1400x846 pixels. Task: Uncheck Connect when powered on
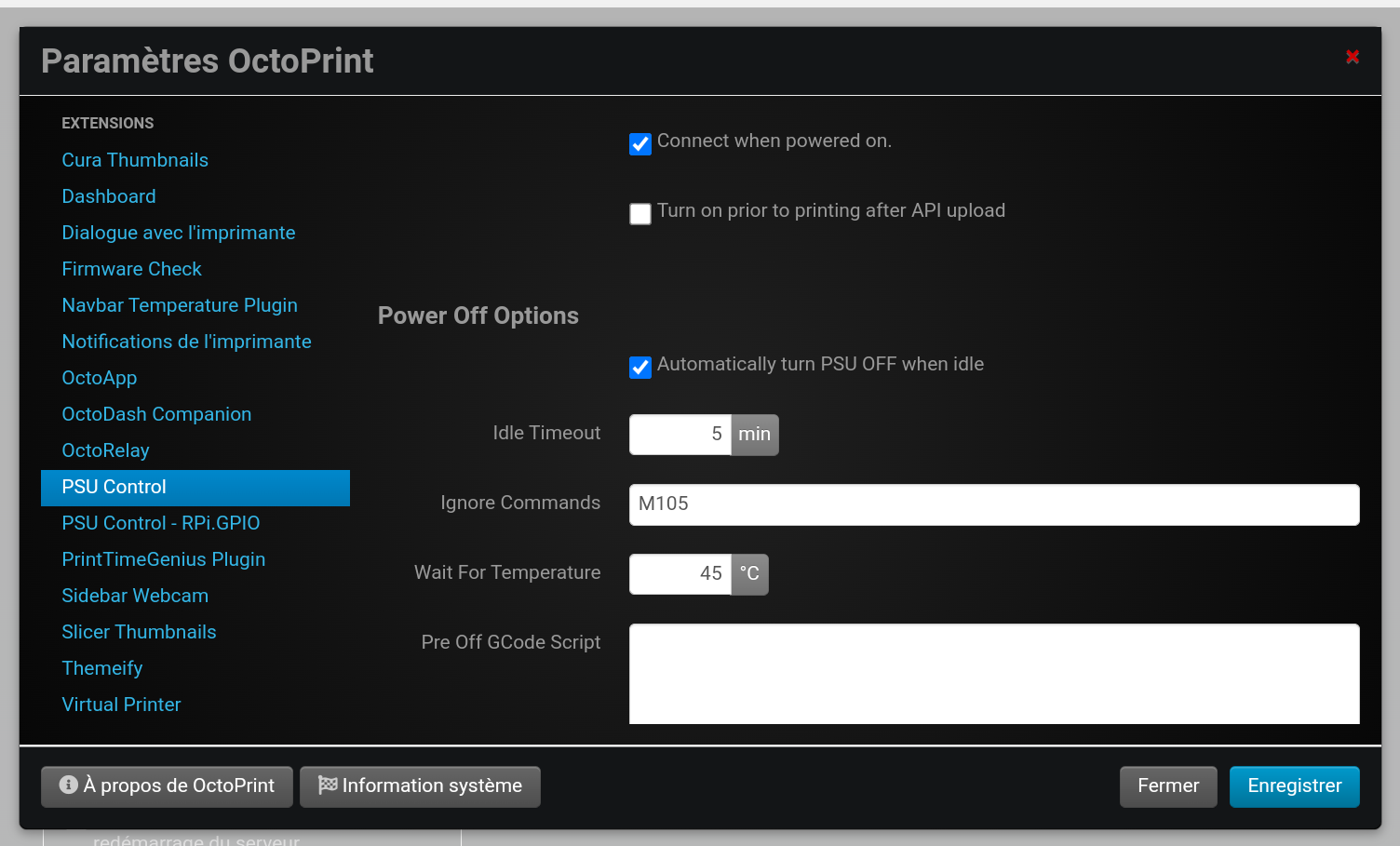640,144
